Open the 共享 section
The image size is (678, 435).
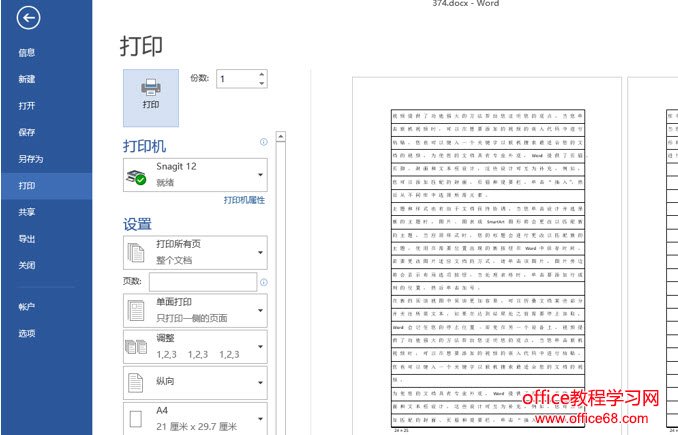pyautogui.click(x=27, y=212)
